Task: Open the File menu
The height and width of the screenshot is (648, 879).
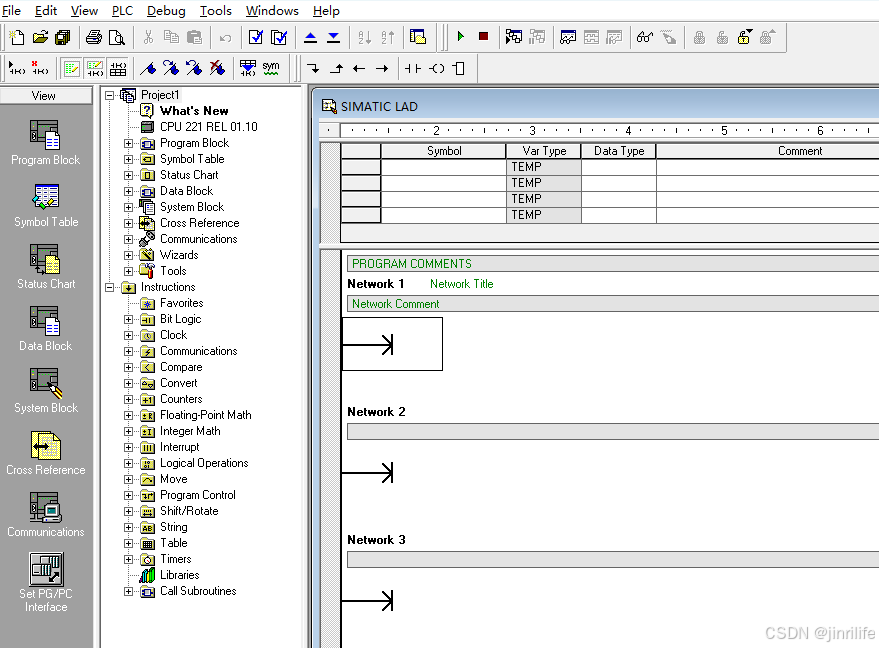Action: tap(11, 11)
